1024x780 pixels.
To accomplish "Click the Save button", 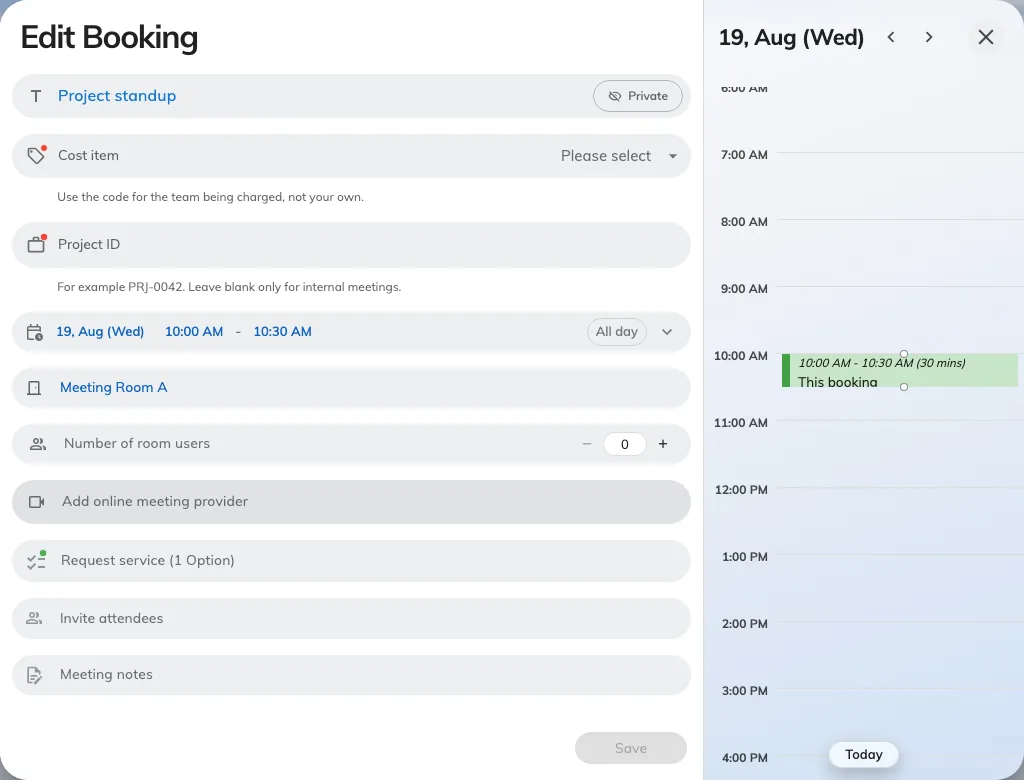I will pyautogui.click(x=631, y=748).
